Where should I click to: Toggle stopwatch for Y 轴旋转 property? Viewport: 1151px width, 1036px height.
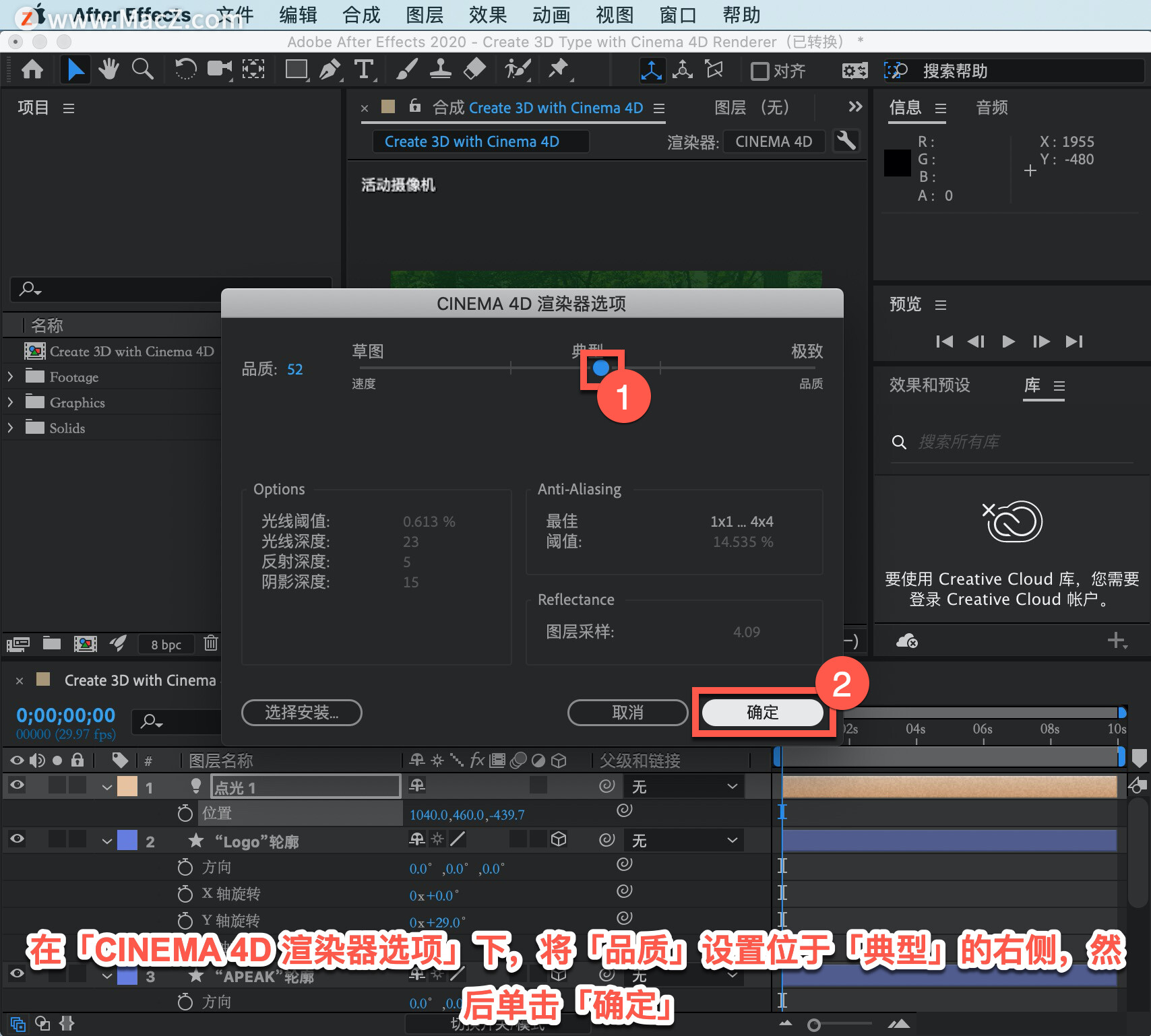tap(185, 921)
